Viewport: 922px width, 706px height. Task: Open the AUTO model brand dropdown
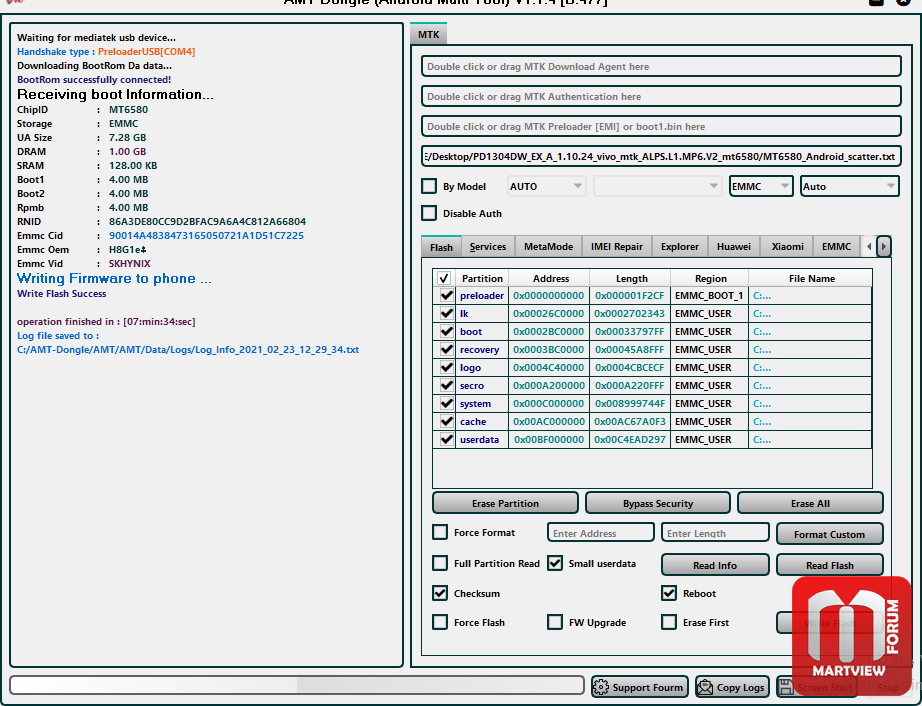pos(546,186)
